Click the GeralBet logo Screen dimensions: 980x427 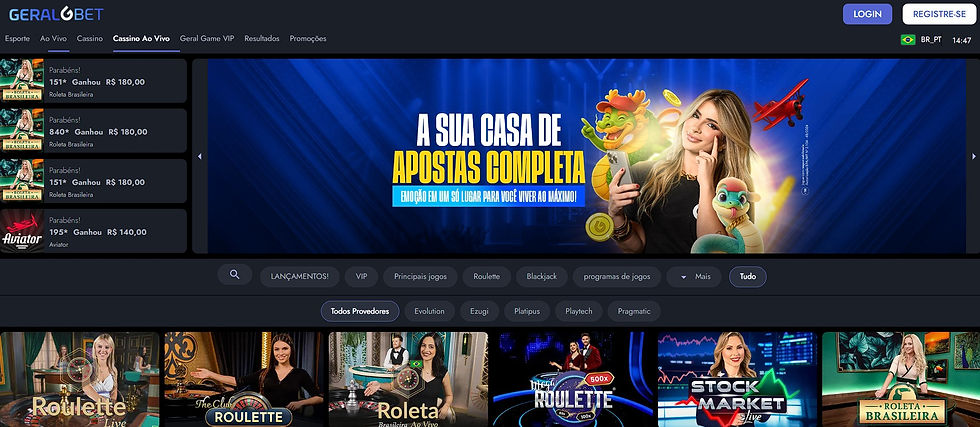[x=56, y=14]
